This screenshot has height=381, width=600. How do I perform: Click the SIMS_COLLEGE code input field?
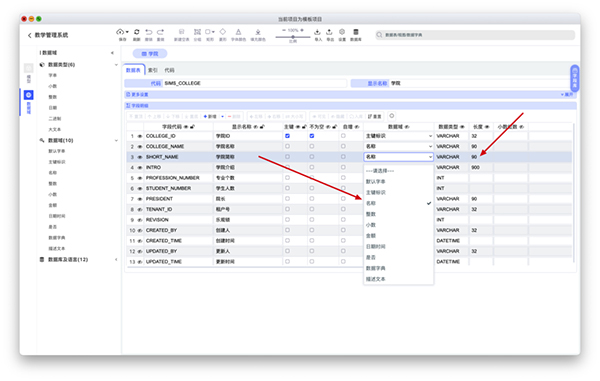coord(255,83)
